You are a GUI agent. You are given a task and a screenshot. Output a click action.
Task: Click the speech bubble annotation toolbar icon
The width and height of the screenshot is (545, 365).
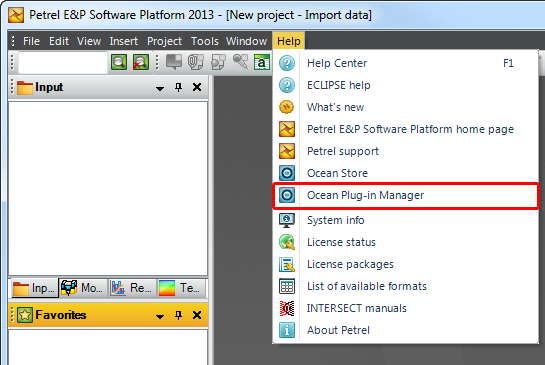[x=174, y=62]
